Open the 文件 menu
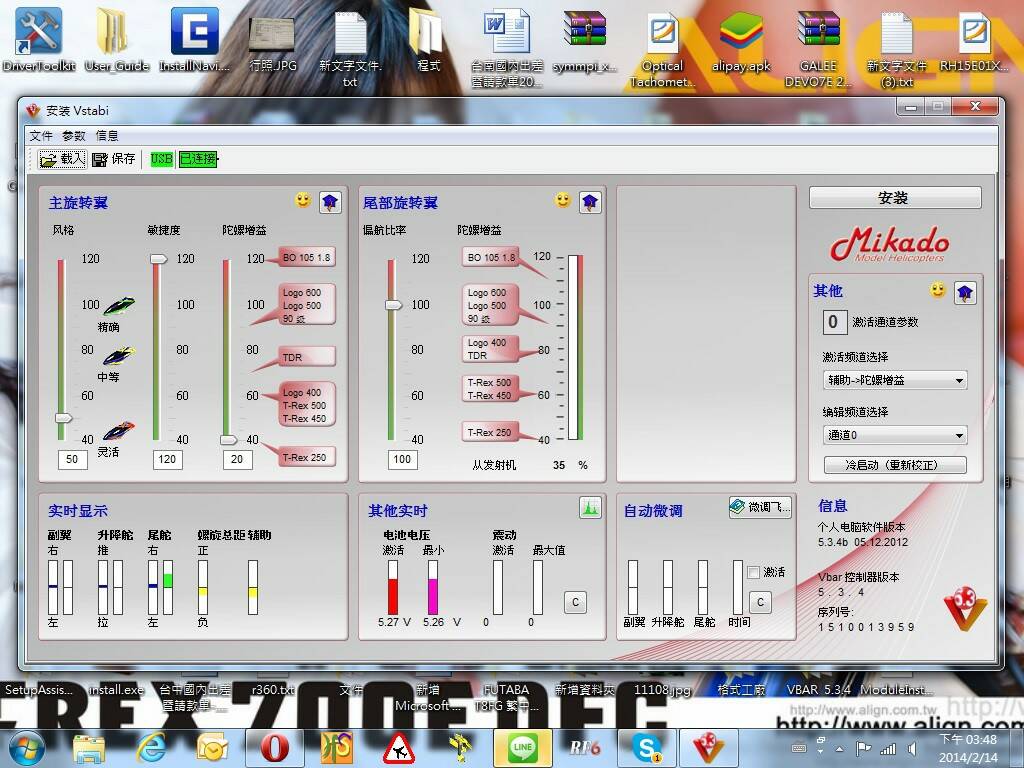The width and height of the screenshot is (1024, 768). (x=40, y=135)
